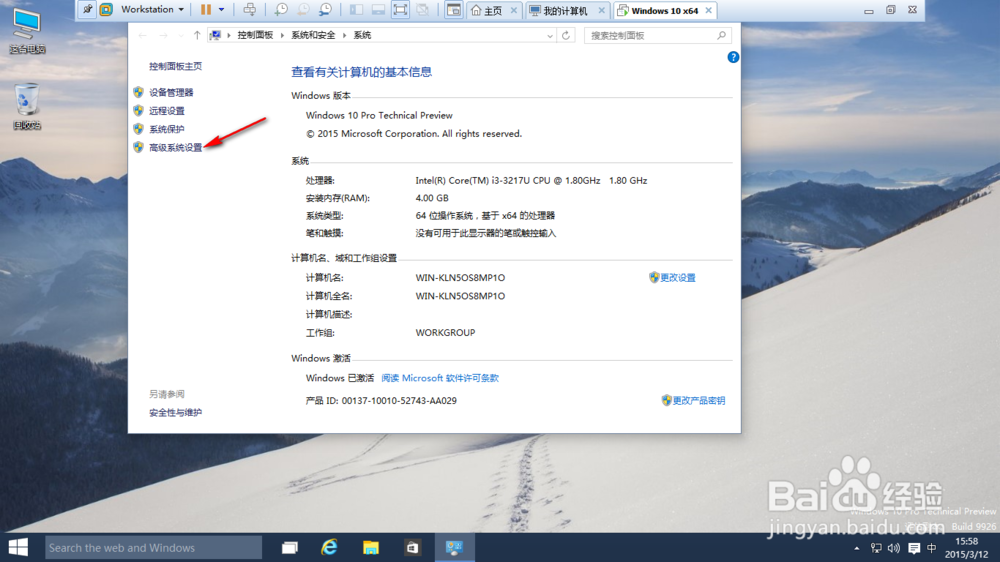1000x562 pixels.
Task: Toggle the VMware library sidebar view
Action: click(x=356, y=10)
